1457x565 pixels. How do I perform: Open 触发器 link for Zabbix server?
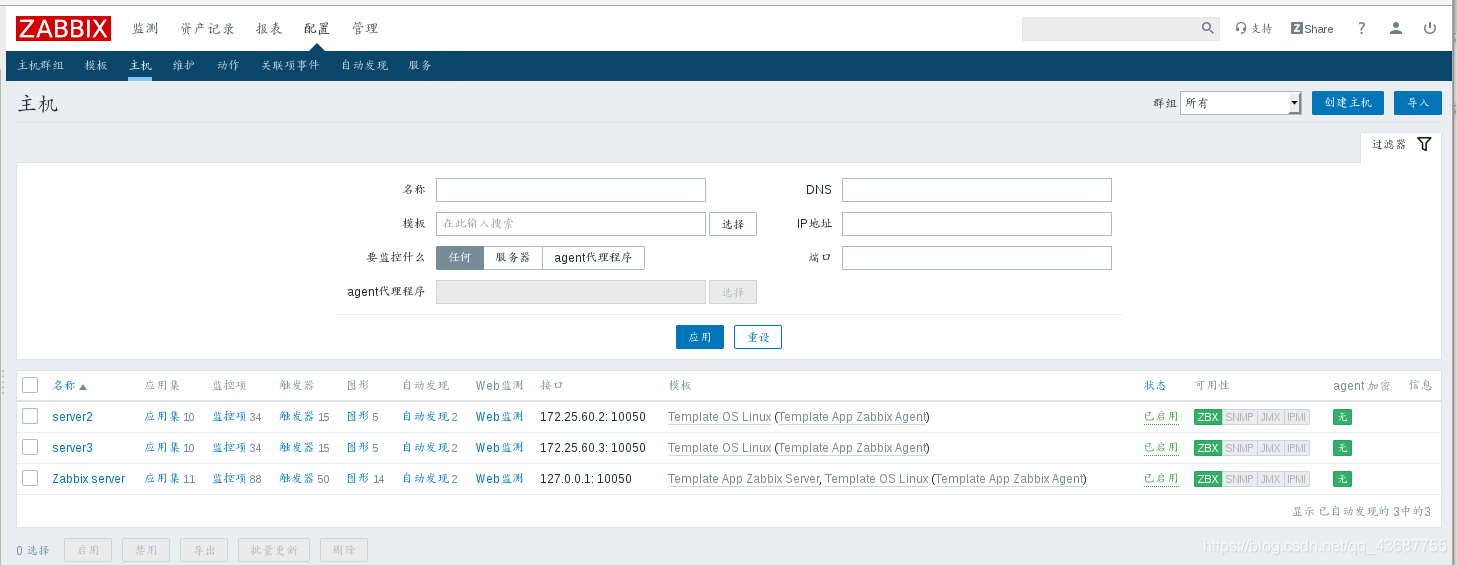point(297,479)
